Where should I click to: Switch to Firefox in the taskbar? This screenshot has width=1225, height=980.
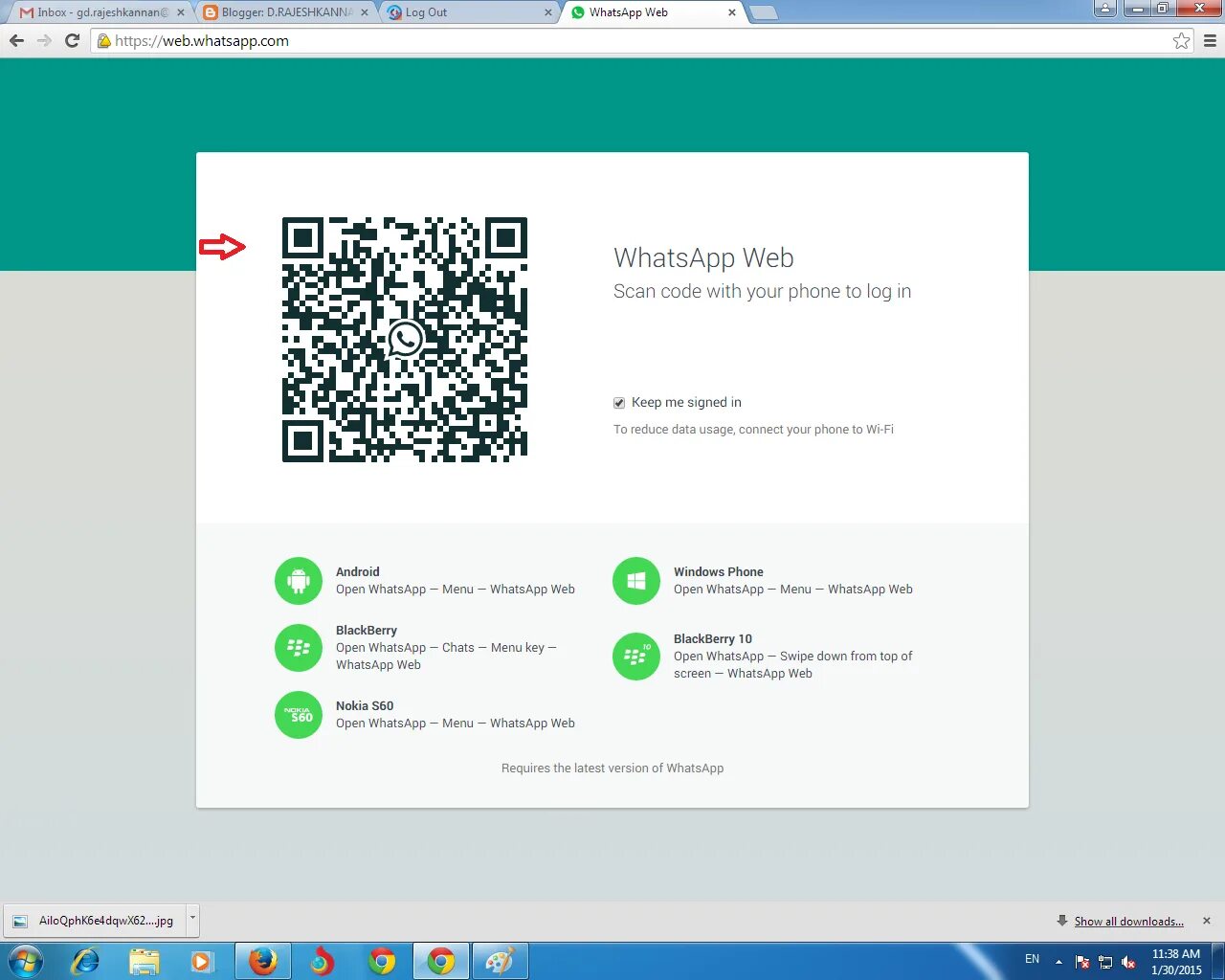(263, 961)
